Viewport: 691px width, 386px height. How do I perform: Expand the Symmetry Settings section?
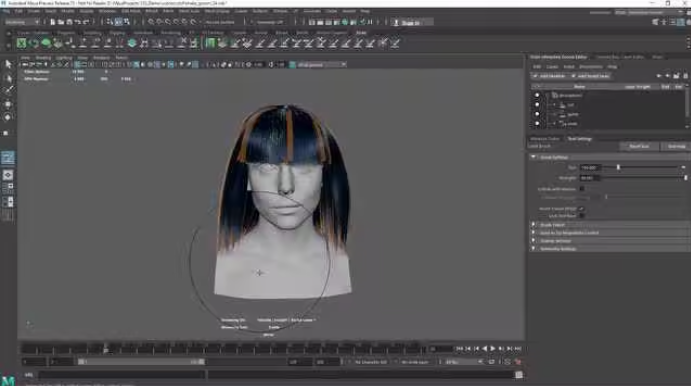[533, 249]
